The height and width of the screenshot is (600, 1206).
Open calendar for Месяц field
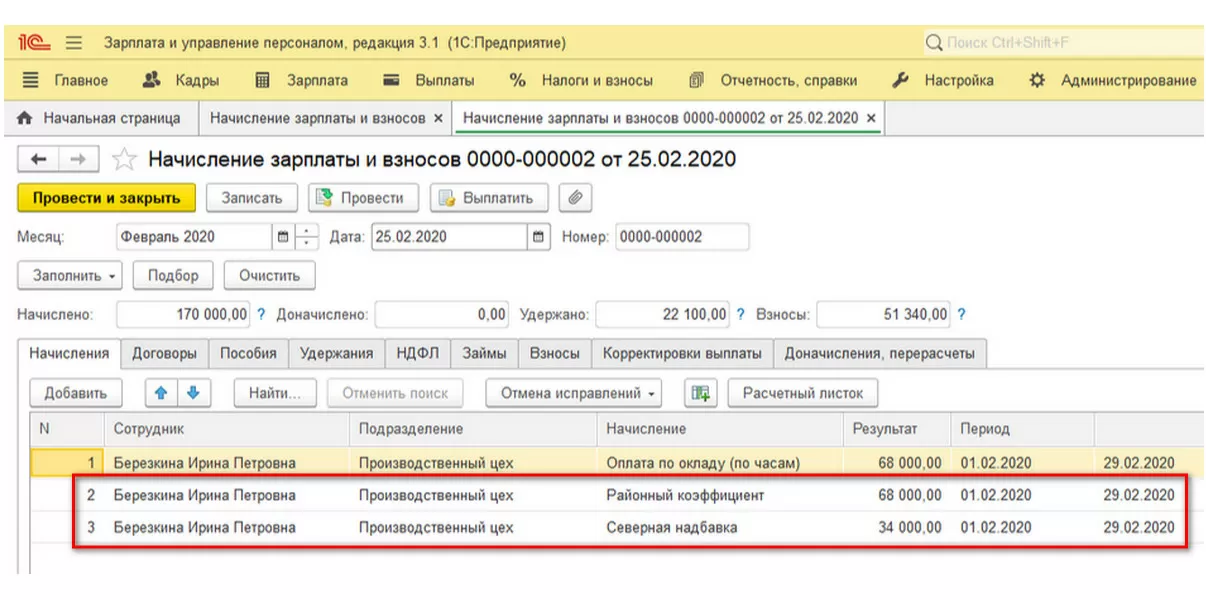tap(283, 237)
